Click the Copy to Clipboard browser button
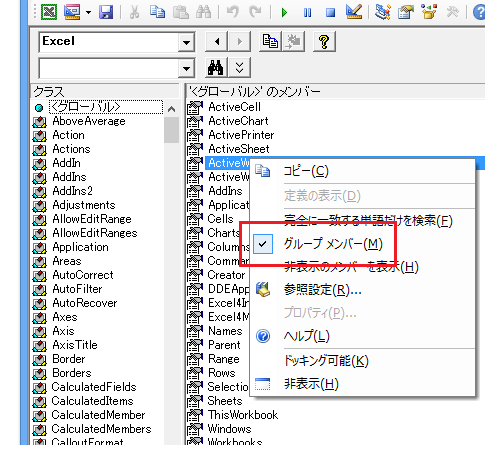This screenshot has height=455, width=485. point(270,42)
